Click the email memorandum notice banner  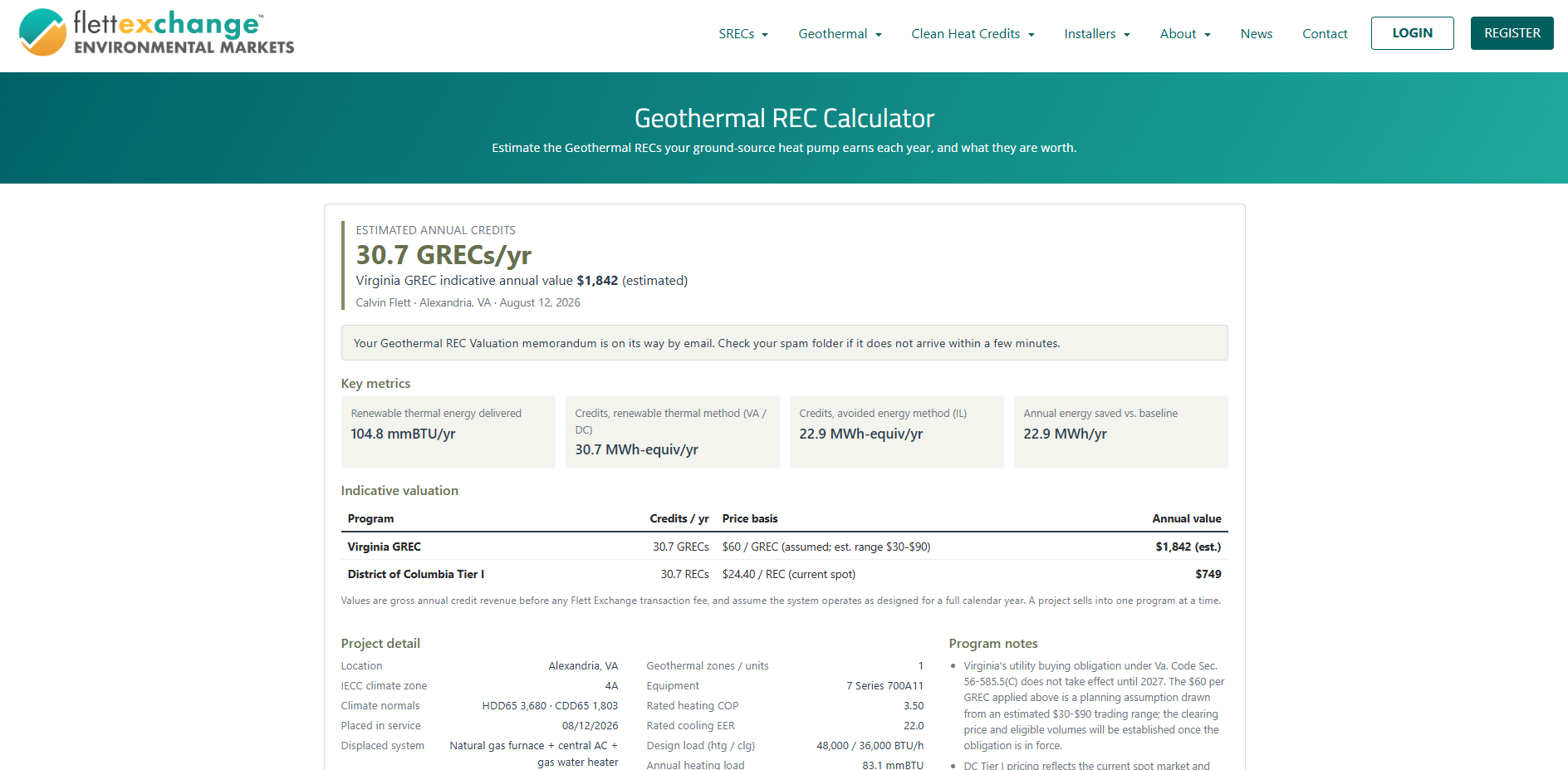point(784,343)
